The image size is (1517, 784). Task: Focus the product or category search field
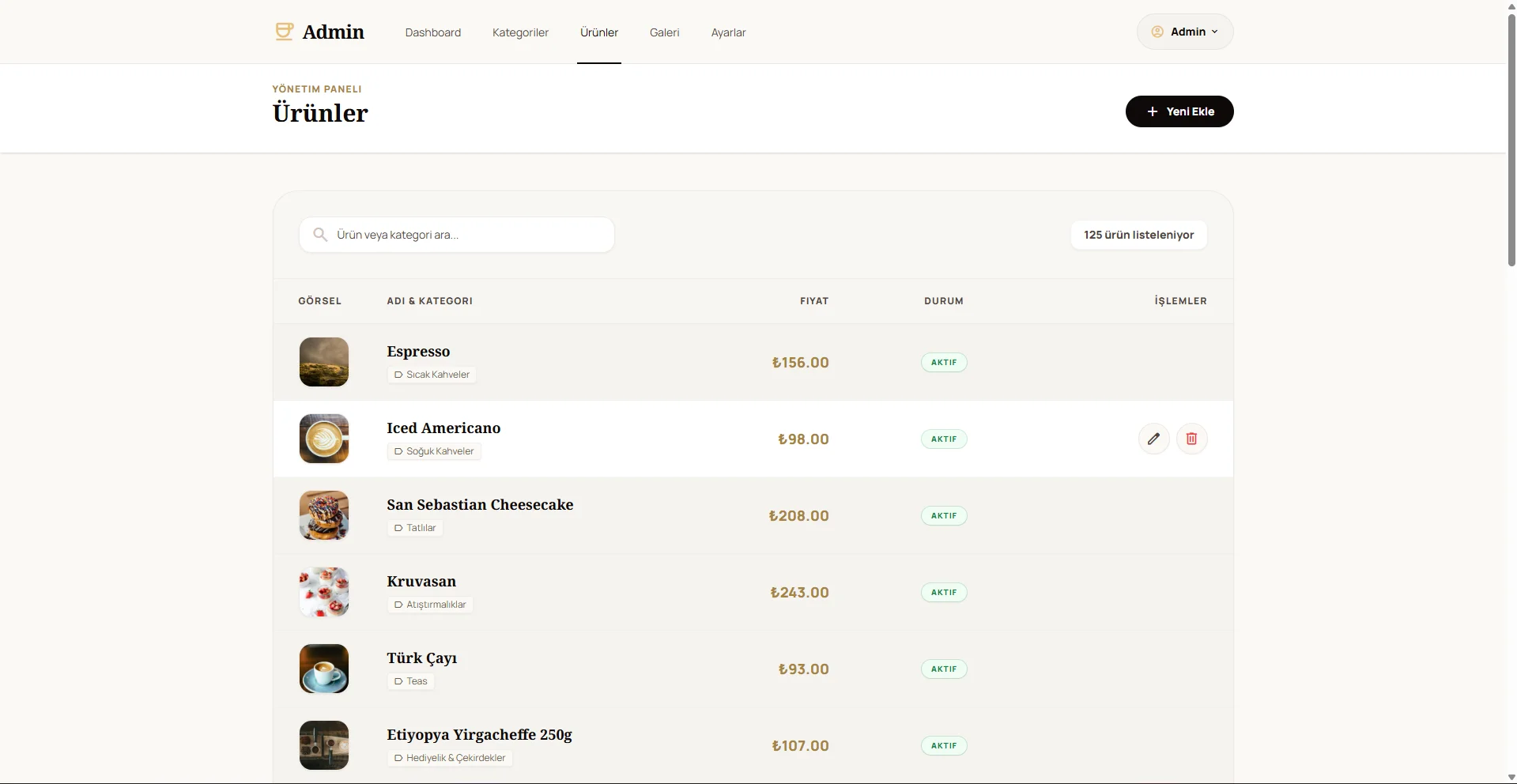[x=456, y=235]
